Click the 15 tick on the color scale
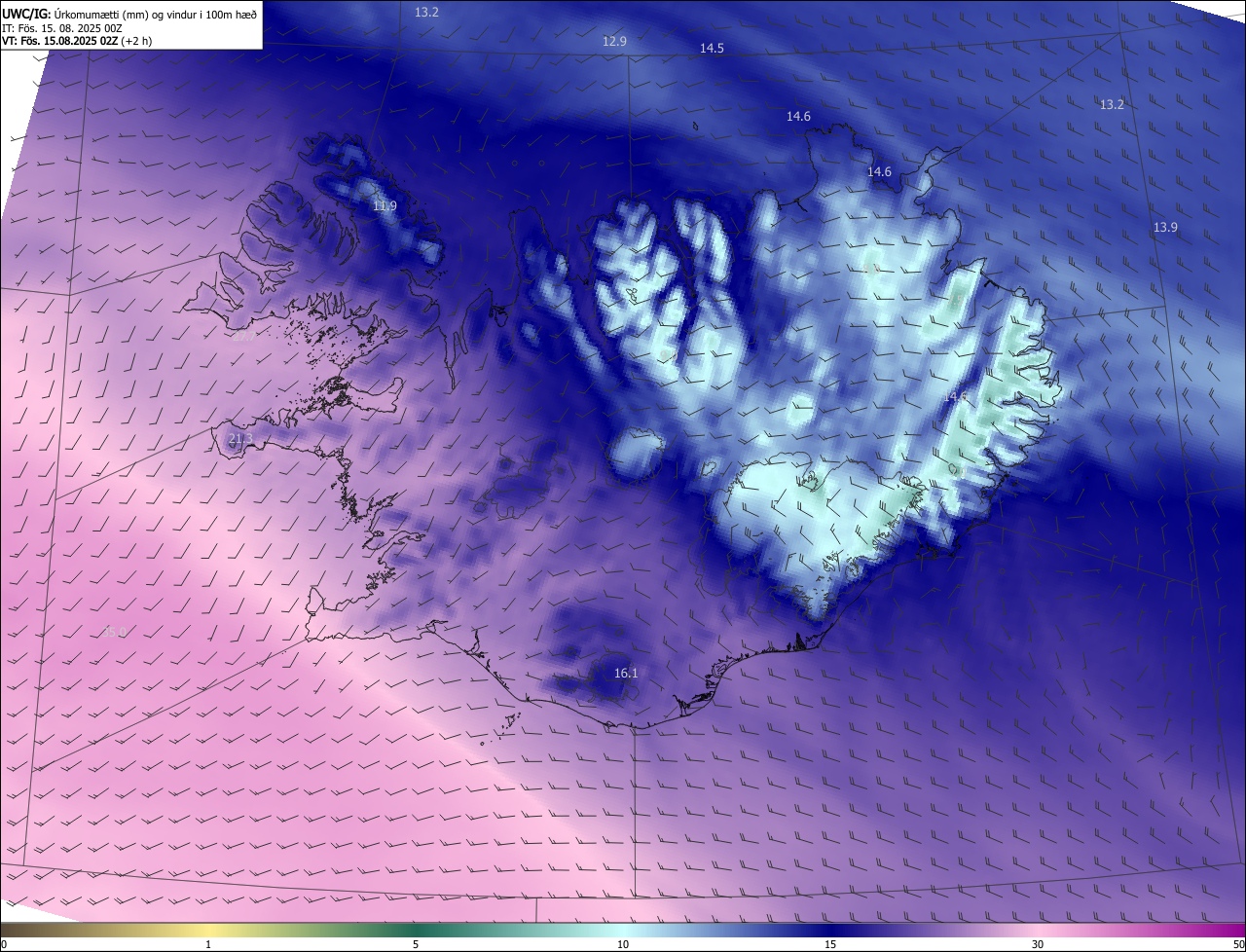1246x952 pixels. [x=830, y=944]
